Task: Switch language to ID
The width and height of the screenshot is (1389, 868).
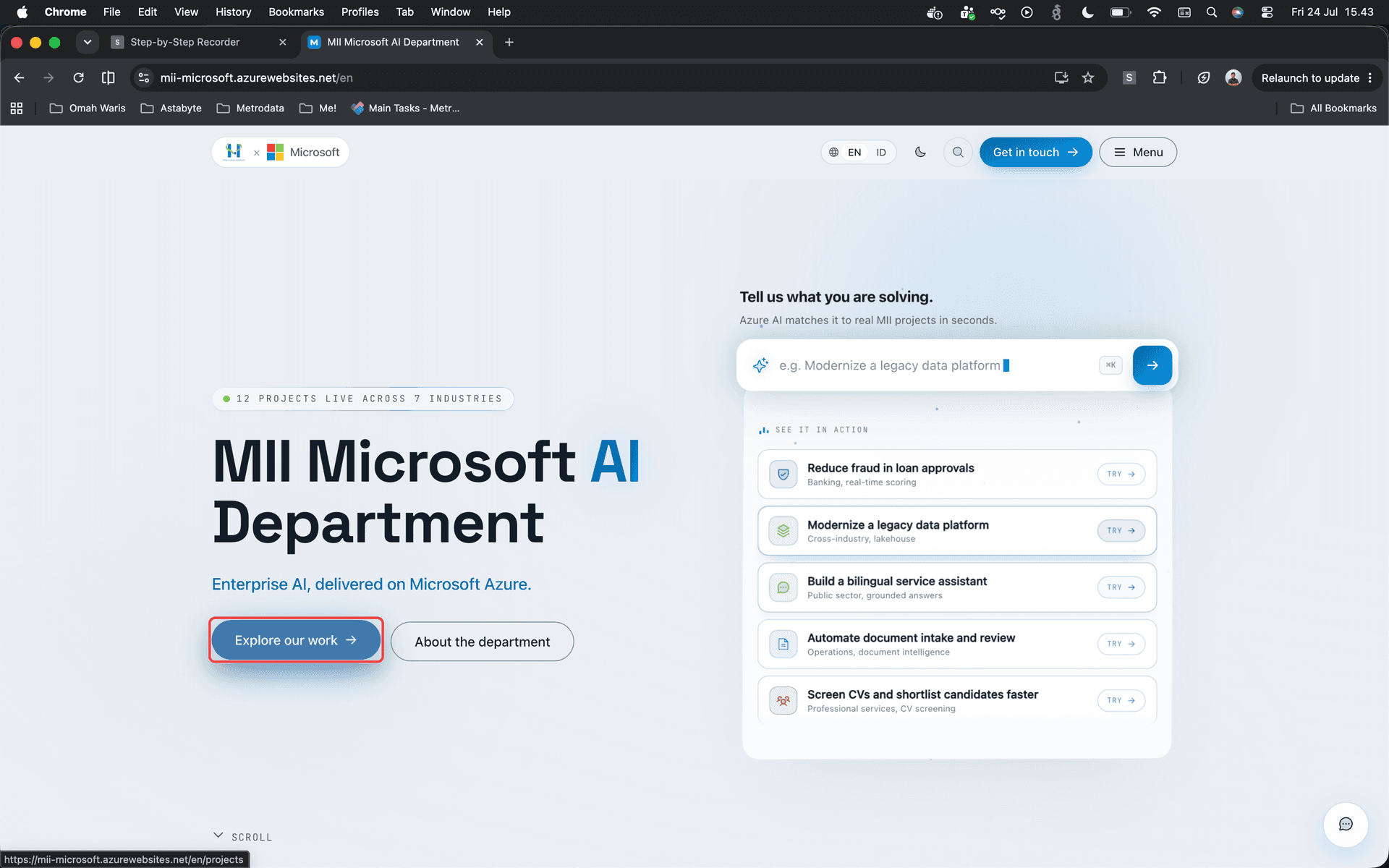Action: click(881, 152)
